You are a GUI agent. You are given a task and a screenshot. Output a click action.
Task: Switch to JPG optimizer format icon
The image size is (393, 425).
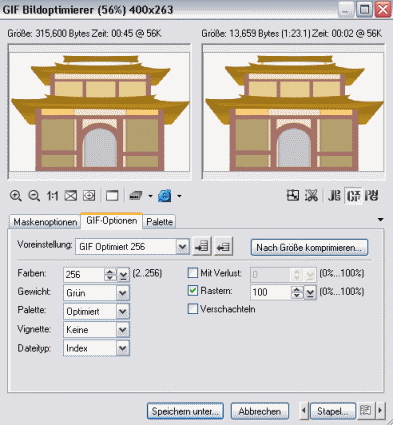click(x=334, y=195)
